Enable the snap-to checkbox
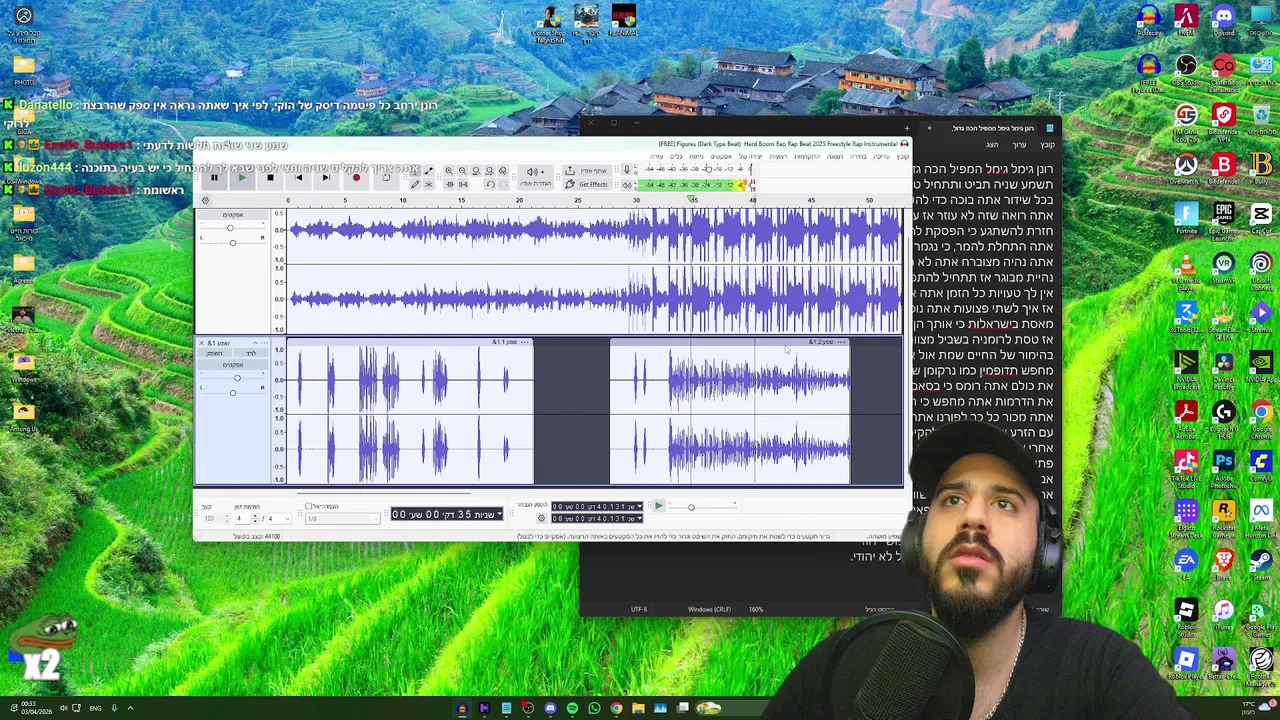 [308, 506]
